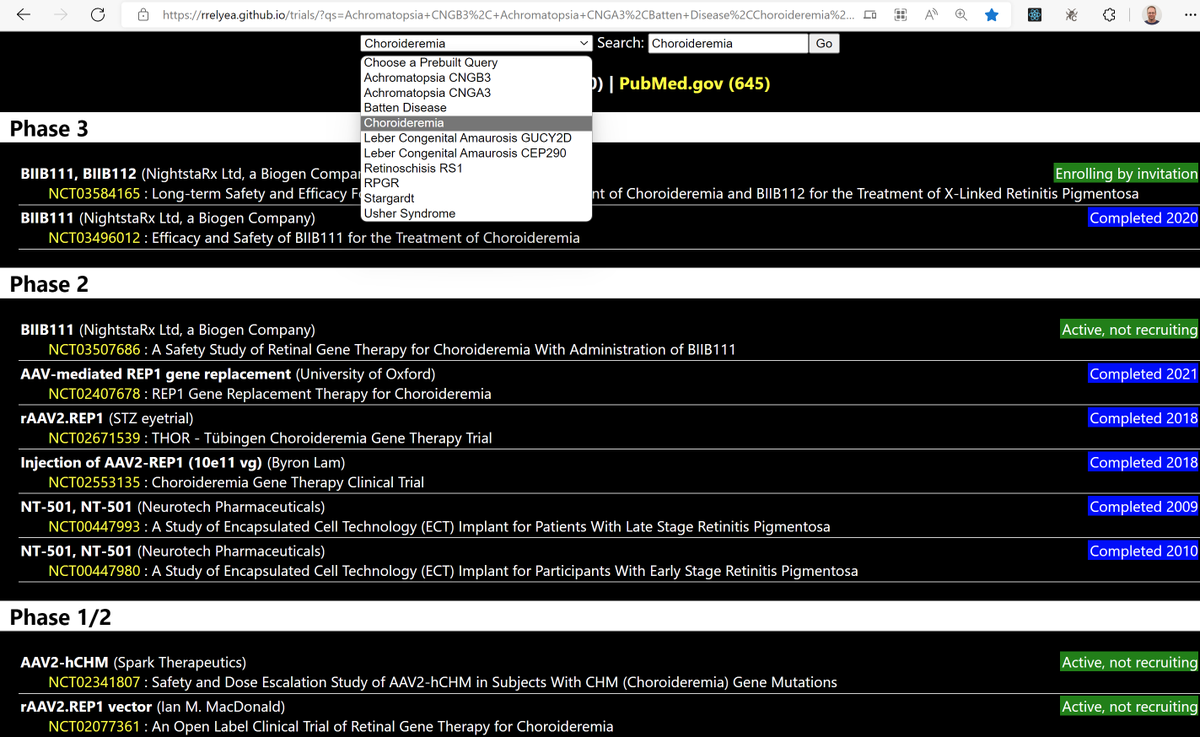The width and height of the screenshot is (1200, 737).
Task: Click the 'Completed 2010' status badge
Action: click(1143, 550)
